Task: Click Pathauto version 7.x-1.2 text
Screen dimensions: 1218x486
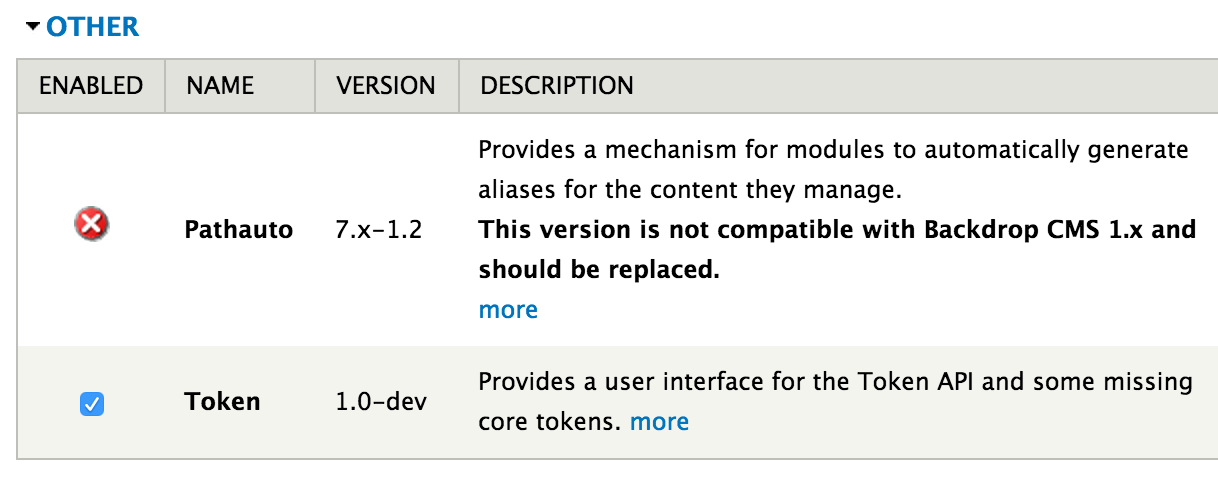Action: [x=379, y=230]
